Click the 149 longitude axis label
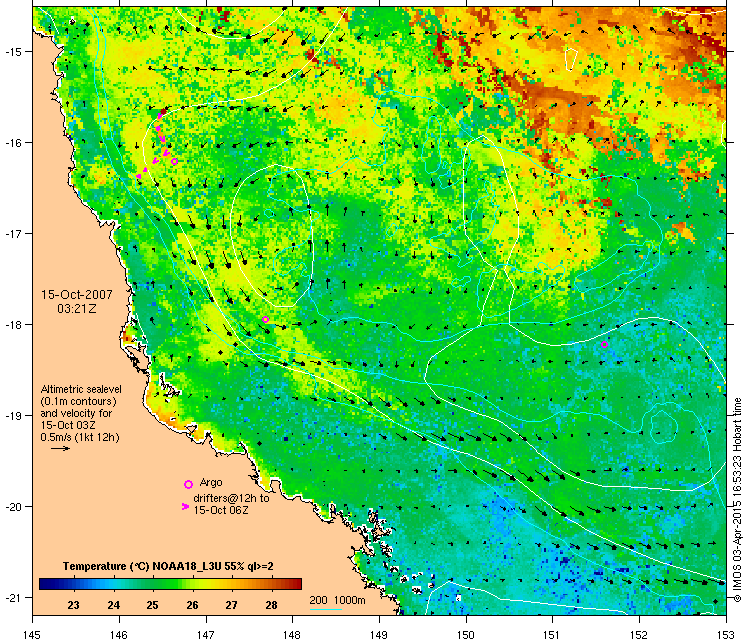This screenshot has width=750, height=640. click(379, 634)
